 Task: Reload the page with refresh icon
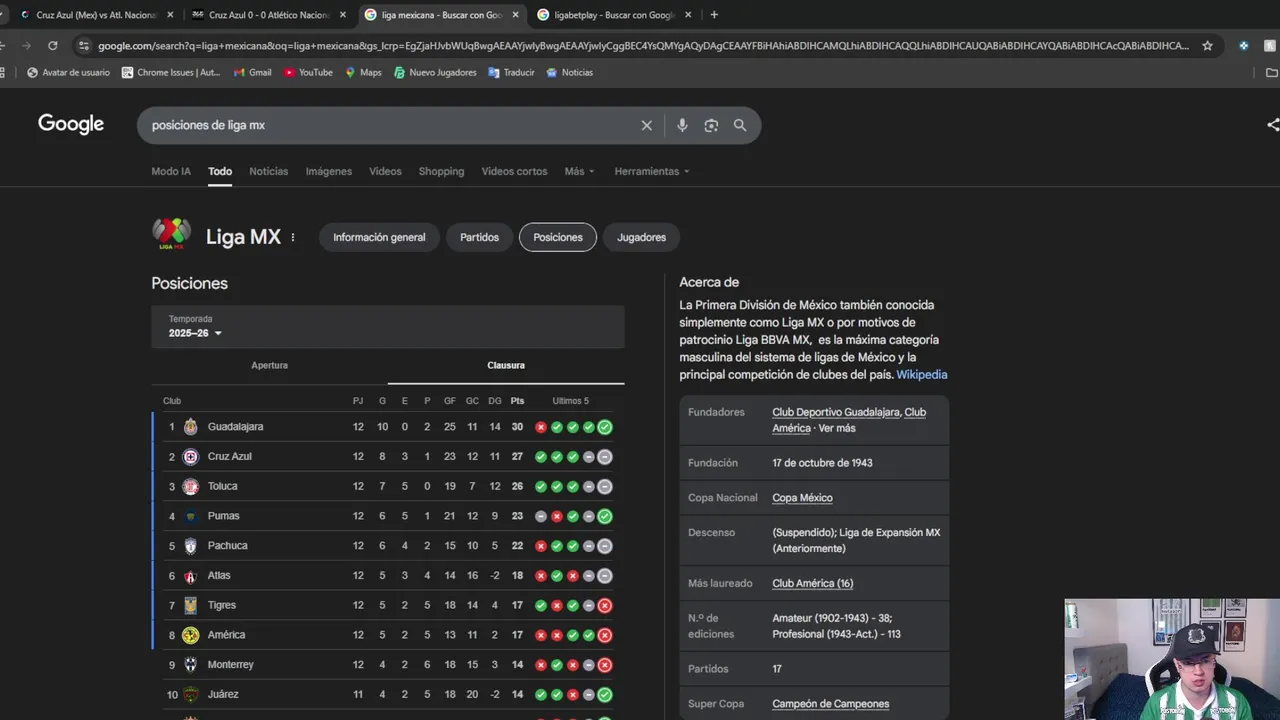[52, 45]
